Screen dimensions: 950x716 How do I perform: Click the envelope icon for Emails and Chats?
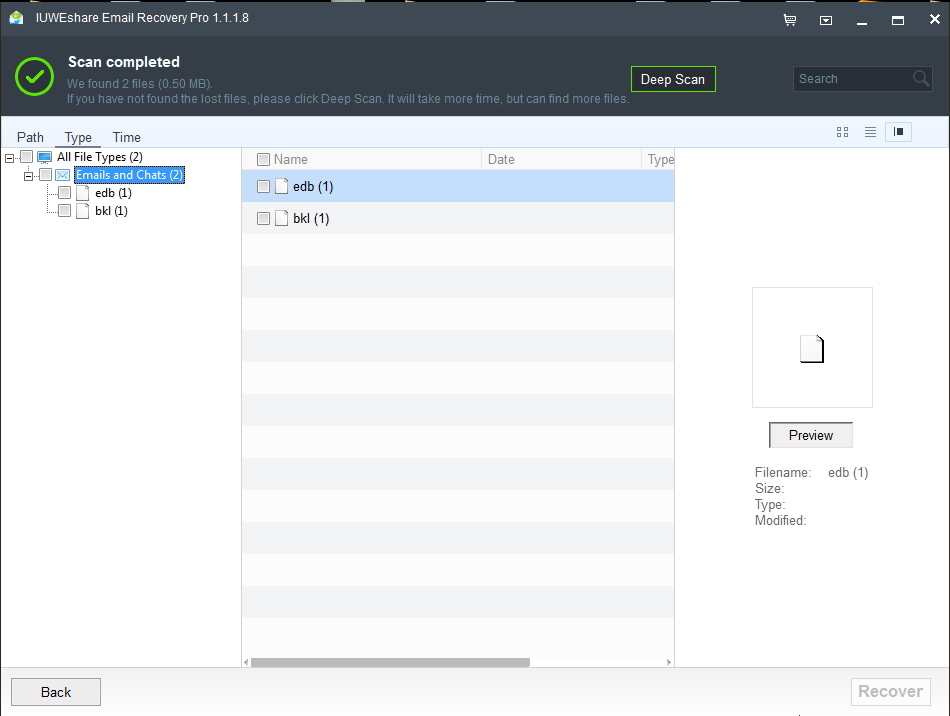[x=62, y=175]
